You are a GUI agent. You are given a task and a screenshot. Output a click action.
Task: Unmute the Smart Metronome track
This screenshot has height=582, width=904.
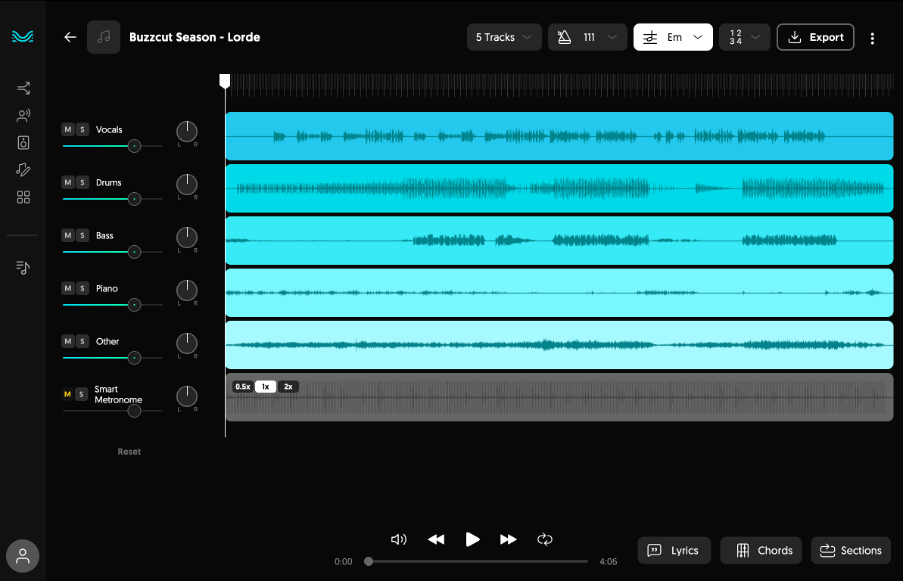coord(68,394)
